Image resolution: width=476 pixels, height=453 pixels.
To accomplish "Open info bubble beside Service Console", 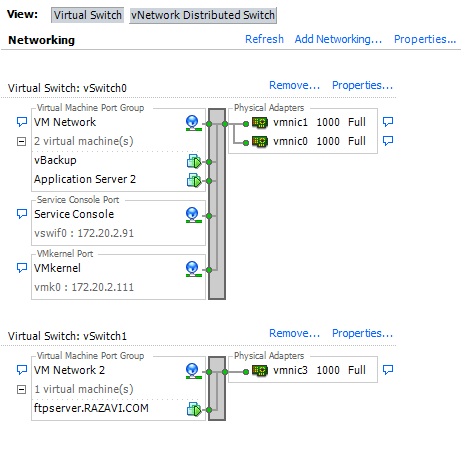I will point(22,214).
